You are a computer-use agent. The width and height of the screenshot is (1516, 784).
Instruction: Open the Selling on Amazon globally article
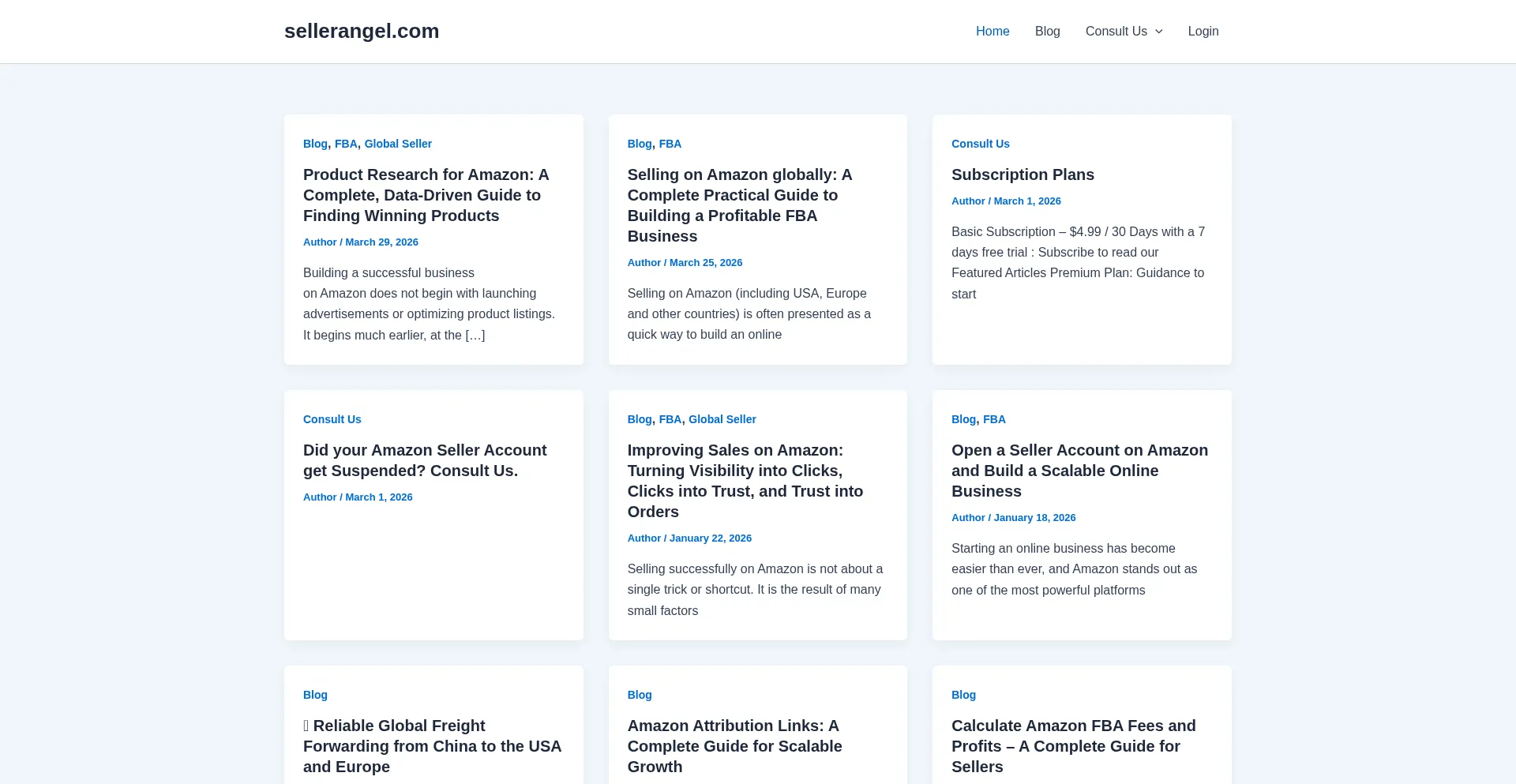(x=740, y=205)
